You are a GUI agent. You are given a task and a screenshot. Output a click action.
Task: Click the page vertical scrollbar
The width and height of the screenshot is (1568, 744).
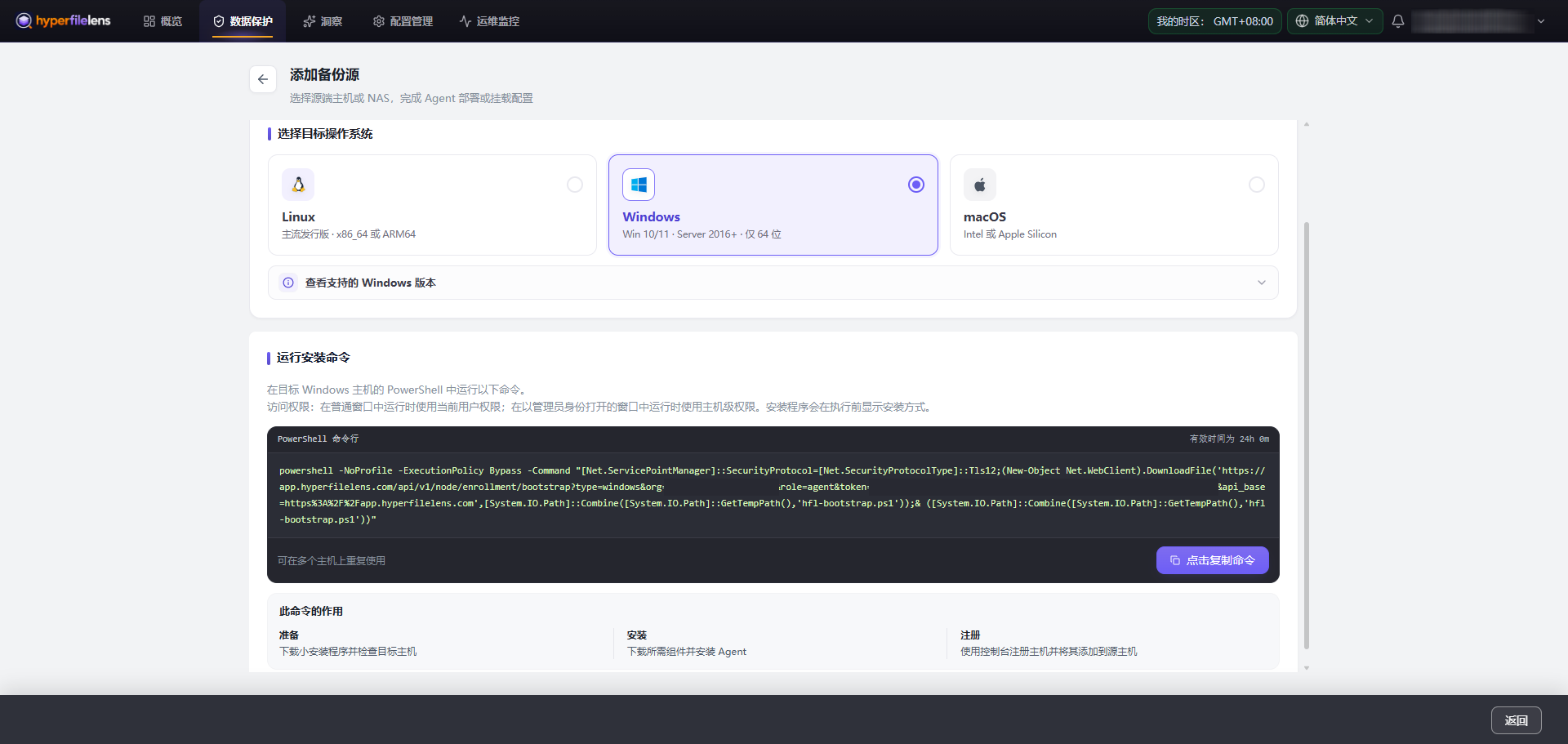coord(1307,434)
